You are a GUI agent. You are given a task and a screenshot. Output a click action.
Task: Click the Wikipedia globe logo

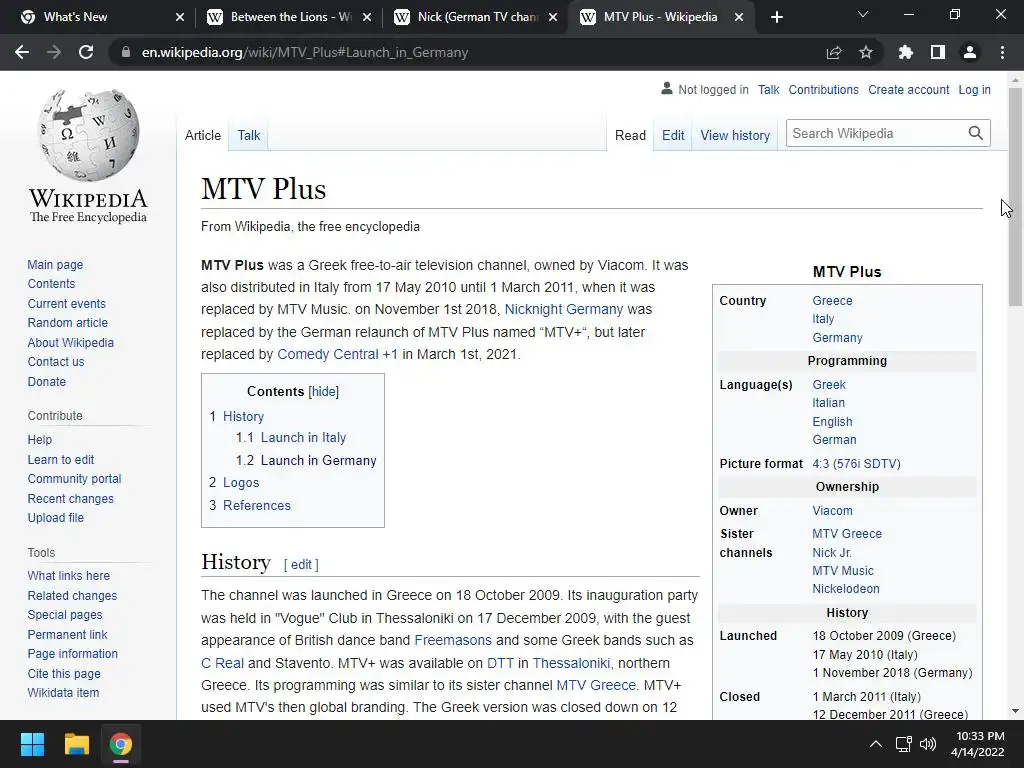point(88,135)
